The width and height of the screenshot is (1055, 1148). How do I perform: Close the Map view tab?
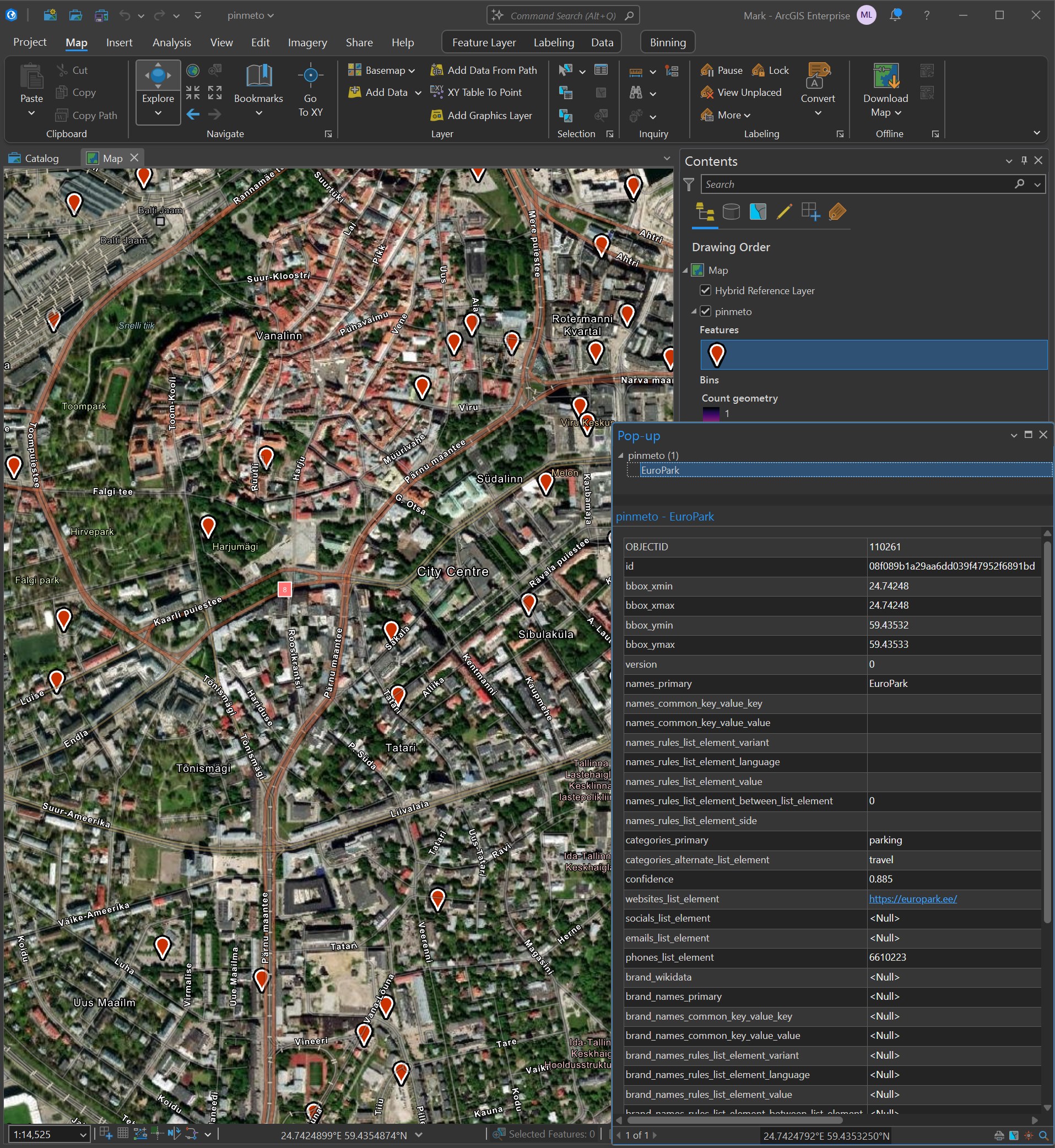[x=134, y=158]
